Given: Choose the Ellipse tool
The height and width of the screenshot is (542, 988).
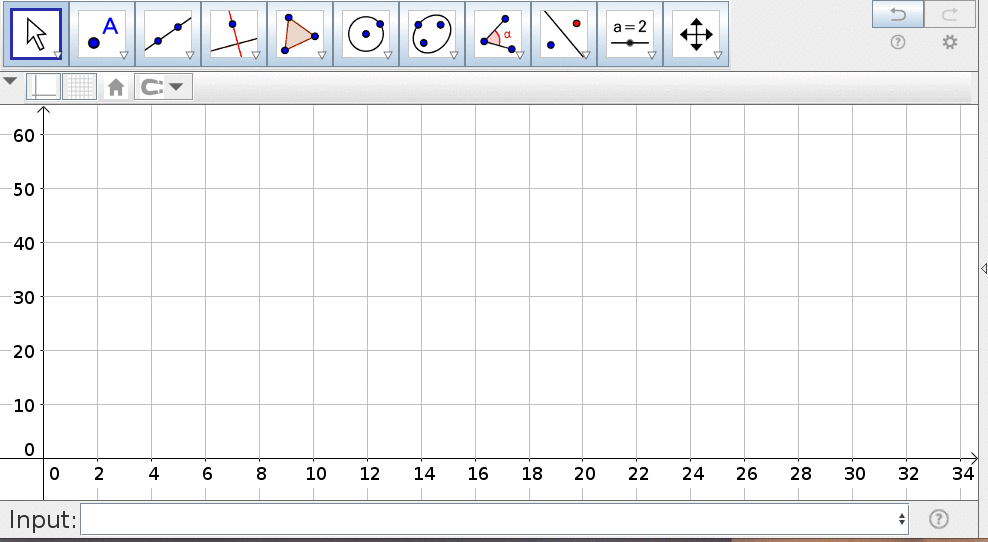Looking at the screenshot, I should pyautogui.click(x=432, y=33).
